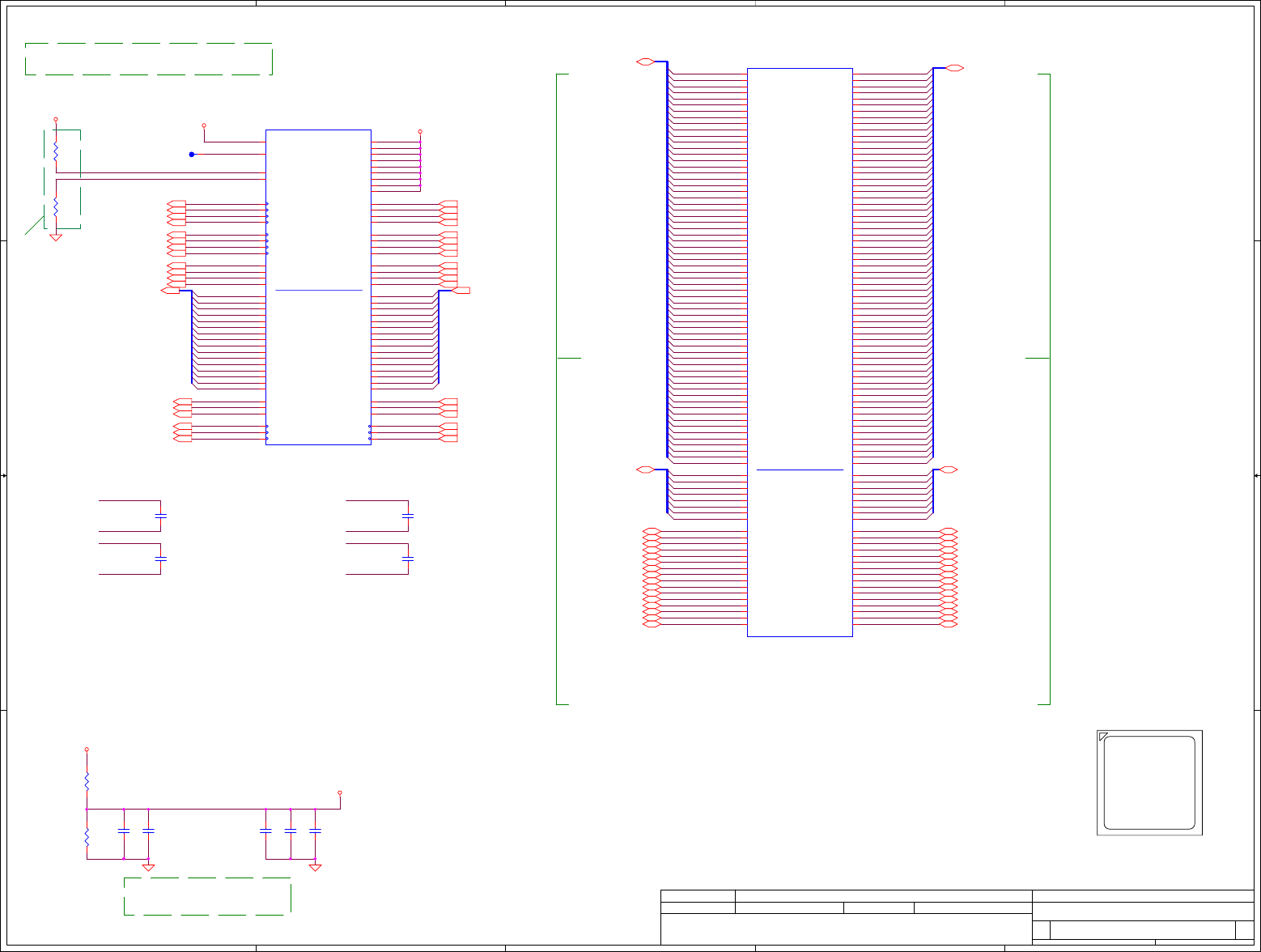Select capacitor directly above bottom circuit's left ground
This screenshot has width=1261, height=952.
148,831
